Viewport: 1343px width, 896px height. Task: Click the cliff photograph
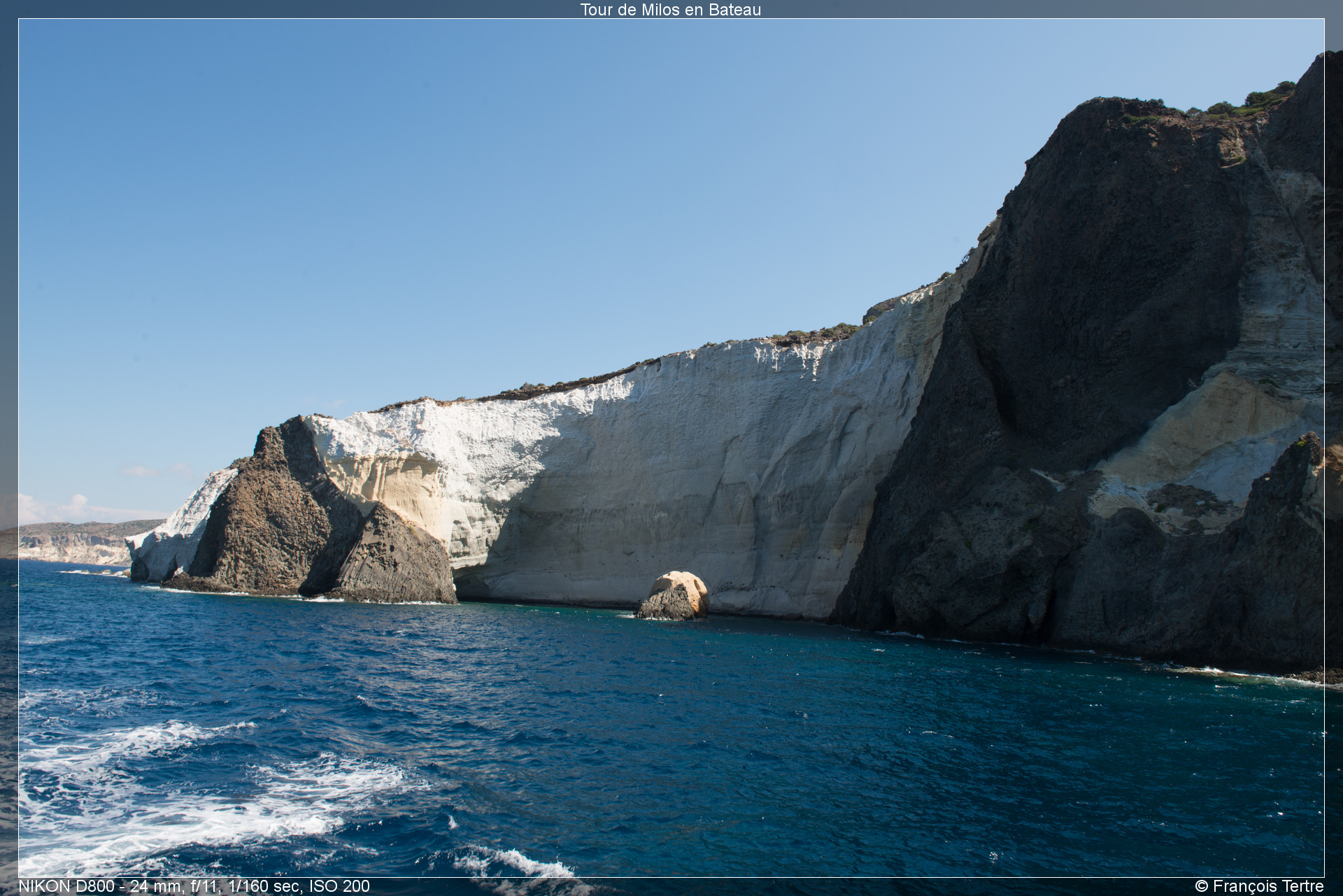671,448
